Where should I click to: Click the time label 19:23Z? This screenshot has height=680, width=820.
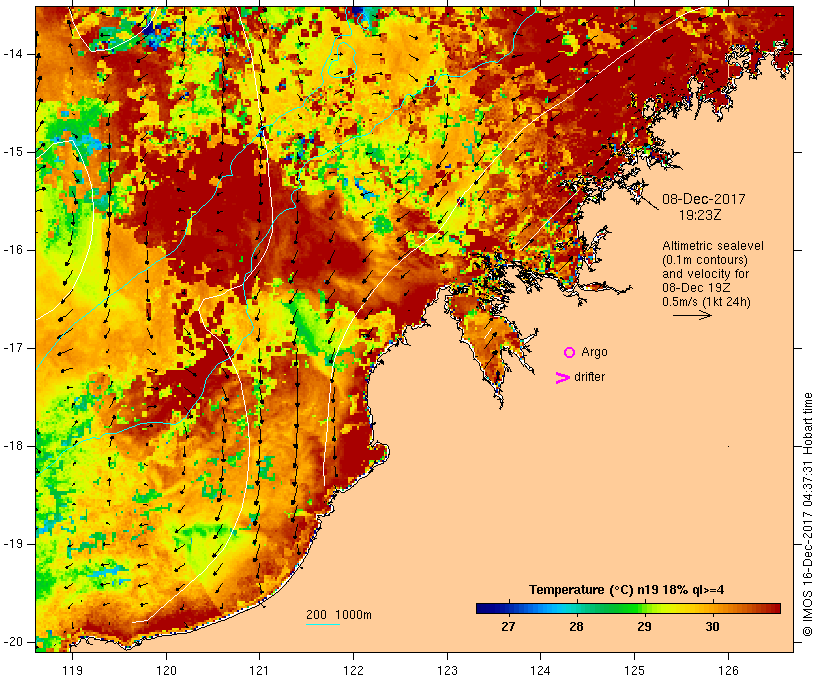[700, 215]
